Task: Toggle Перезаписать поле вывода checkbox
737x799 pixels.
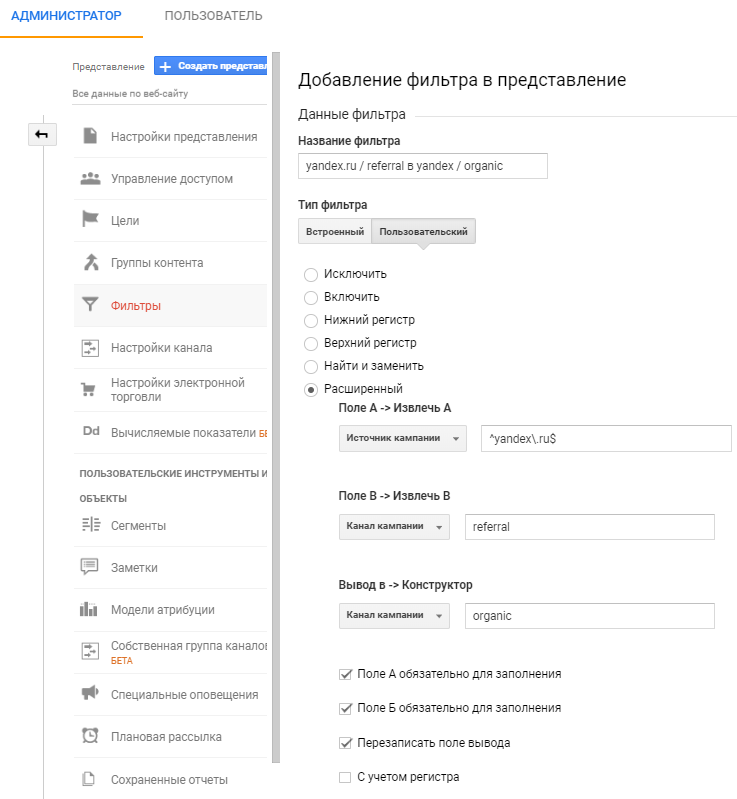Action: click(x=345, y=743)
